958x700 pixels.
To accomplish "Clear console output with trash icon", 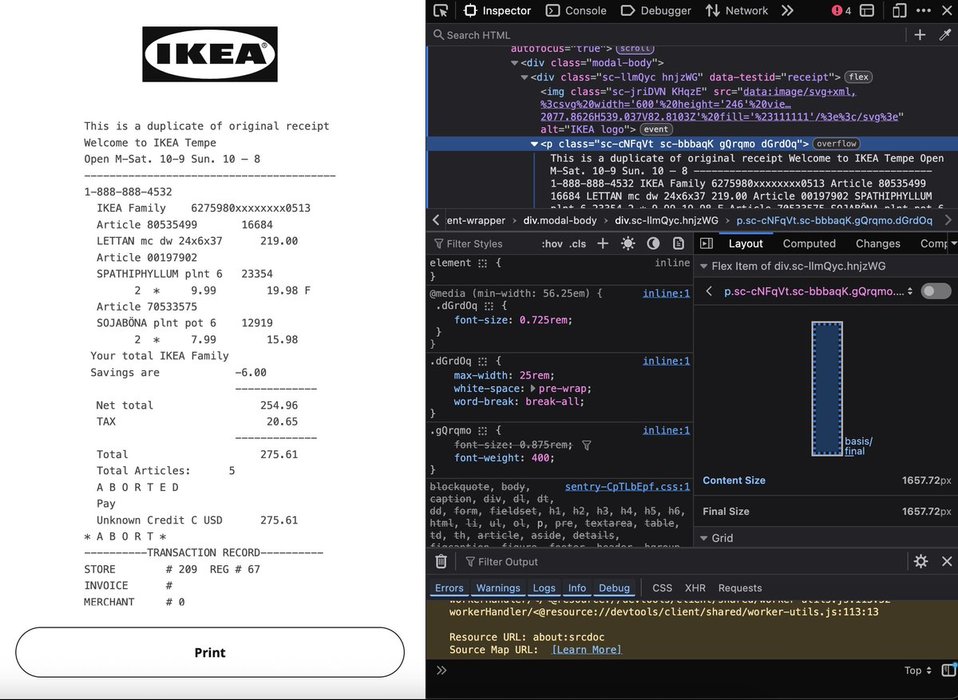I will click(x=441, y=561).
